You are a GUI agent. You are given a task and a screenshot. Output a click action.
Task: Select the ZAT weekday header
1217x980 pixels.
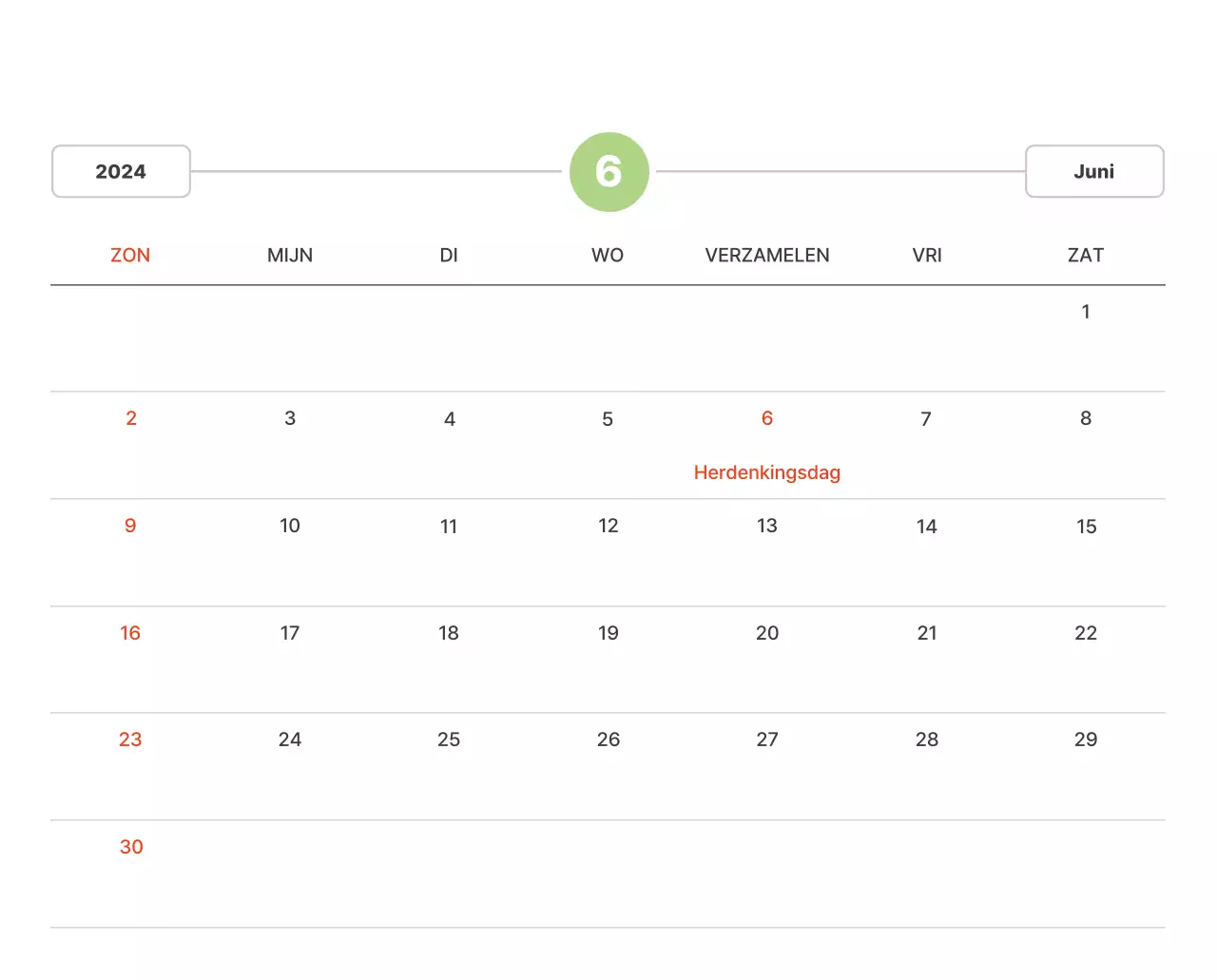coord(1085,255)
